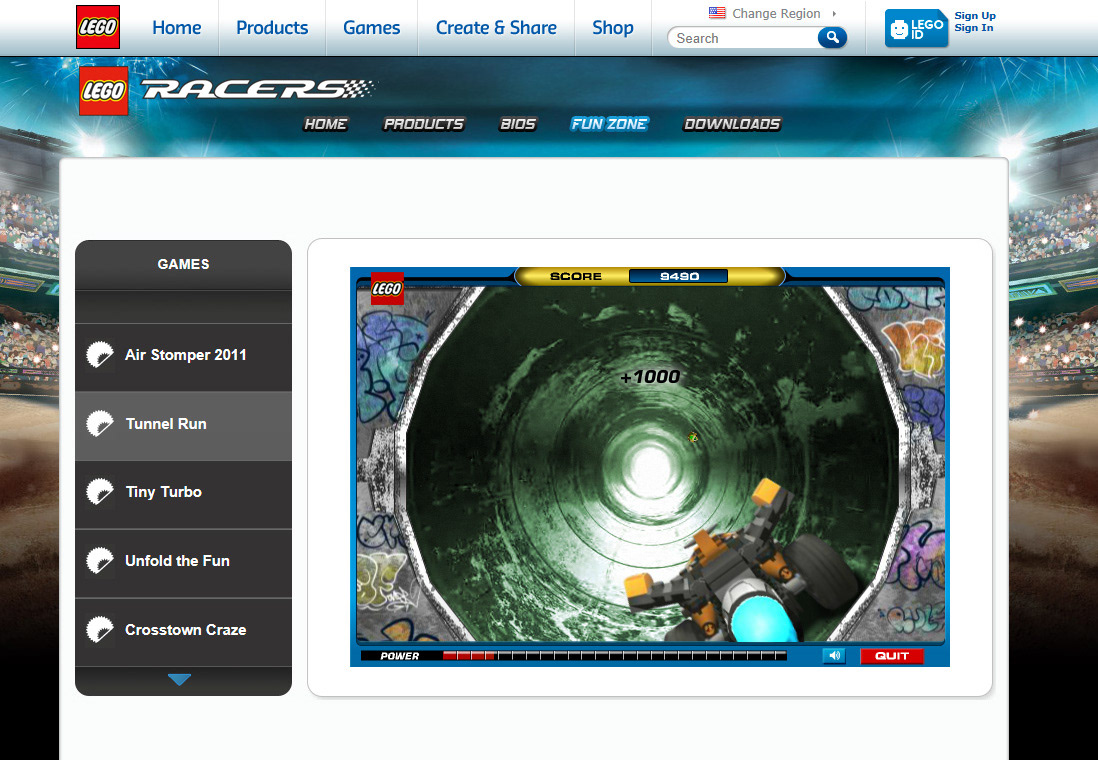
Task: Go to Racers BIOS tab
Action: 517,124
